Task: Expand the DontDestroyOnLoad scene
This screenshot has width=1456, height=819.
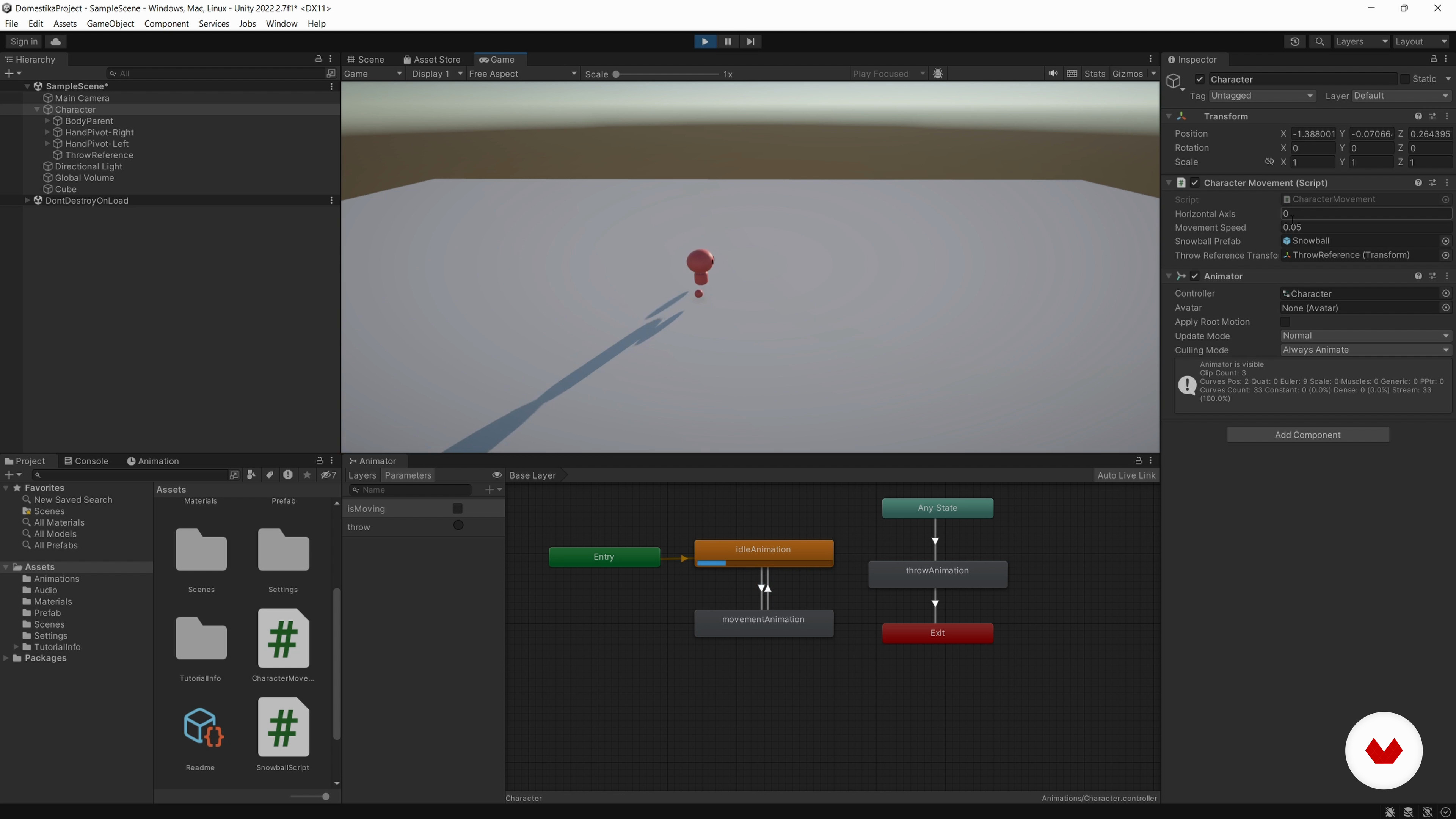Action: [x=27, y=200]
